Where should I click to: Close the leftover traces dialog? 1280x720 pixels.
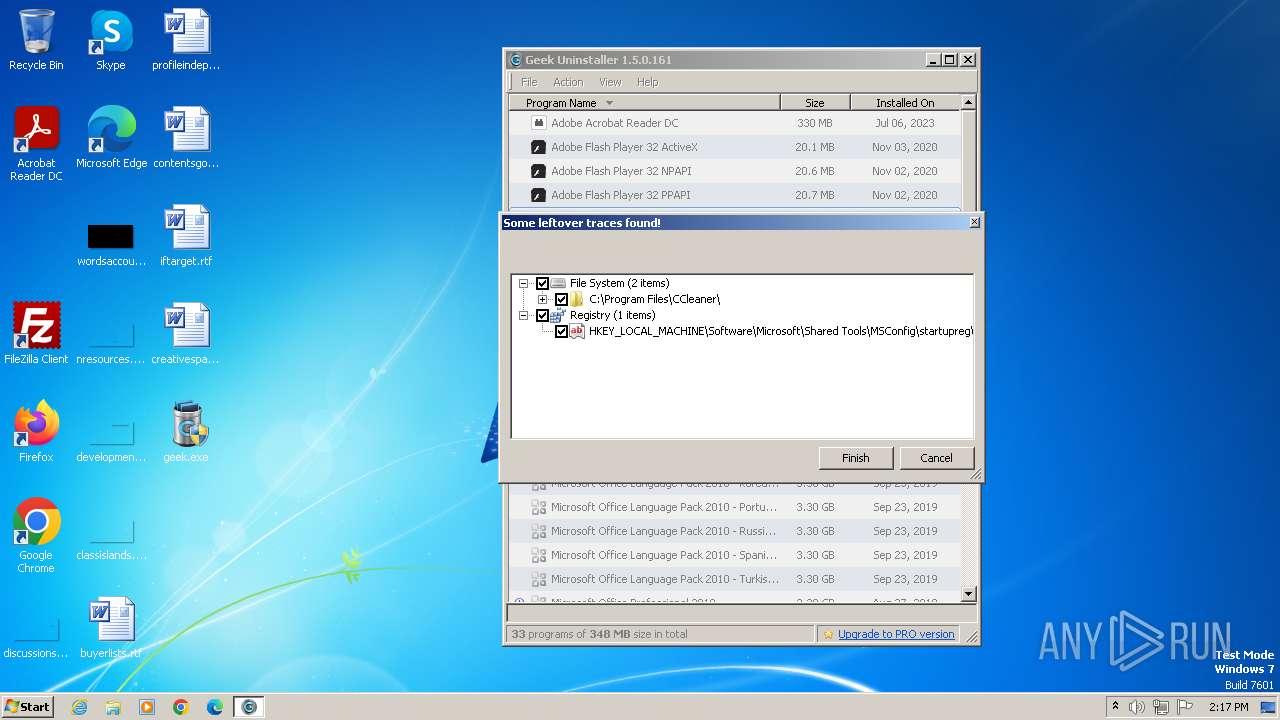[x=975, y=222]
